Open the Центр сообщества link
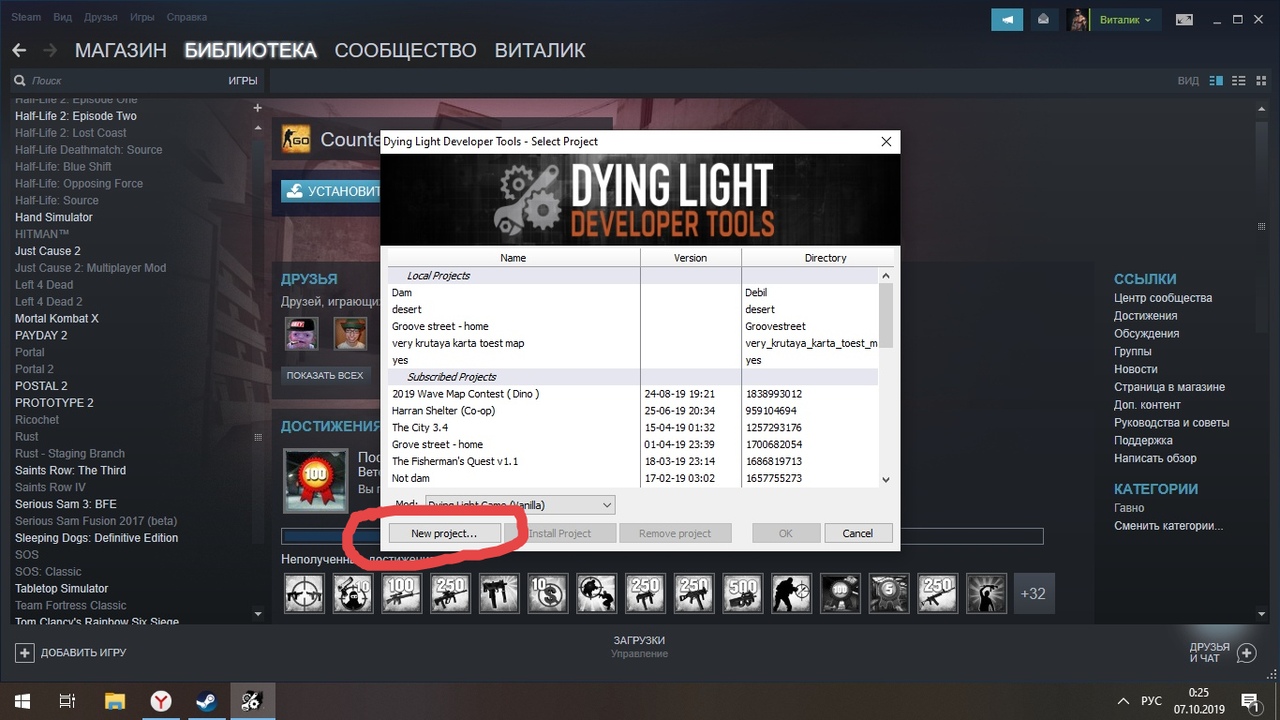This screenshot has width=1280, height=720. pos(1163,298)
